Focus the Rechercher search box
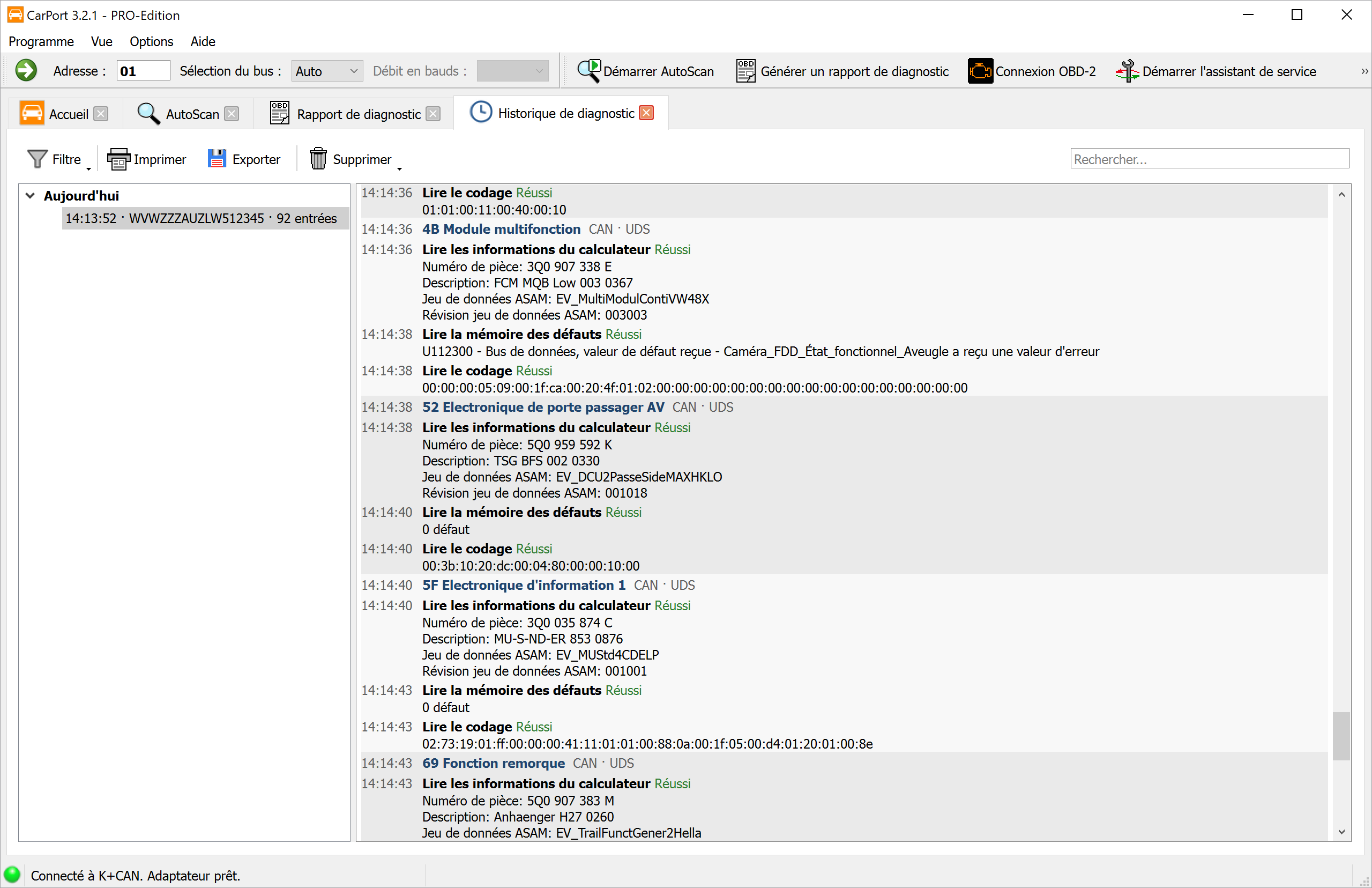The height and width of the screenshot is (888, 1372). 1210,159
